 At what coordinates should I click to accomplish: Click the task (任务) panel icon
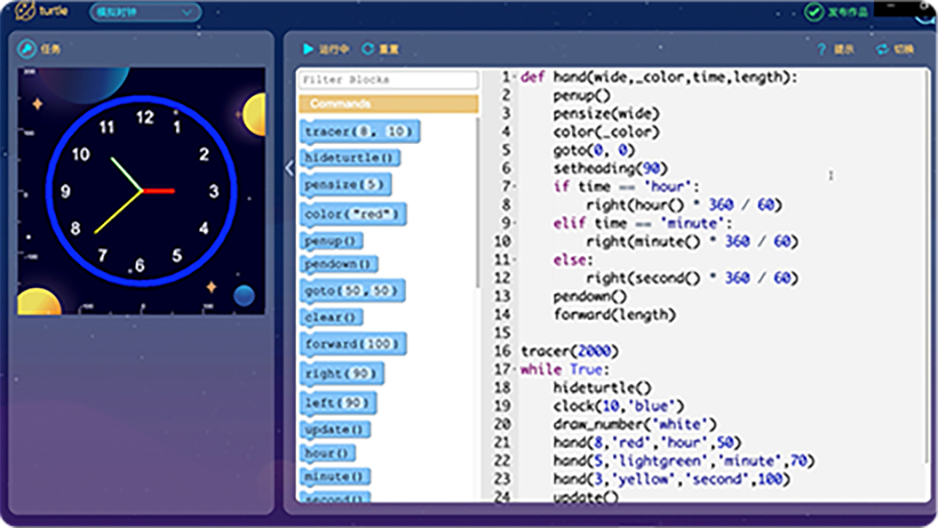(27, 48)
